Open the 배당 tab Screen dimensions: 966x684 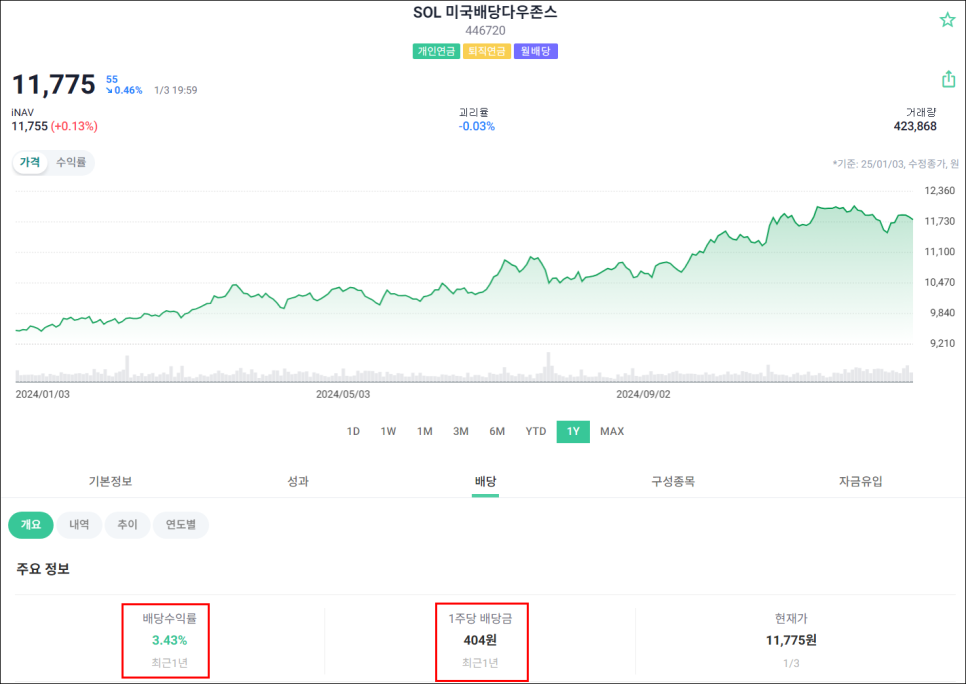[x=485, y=481]
